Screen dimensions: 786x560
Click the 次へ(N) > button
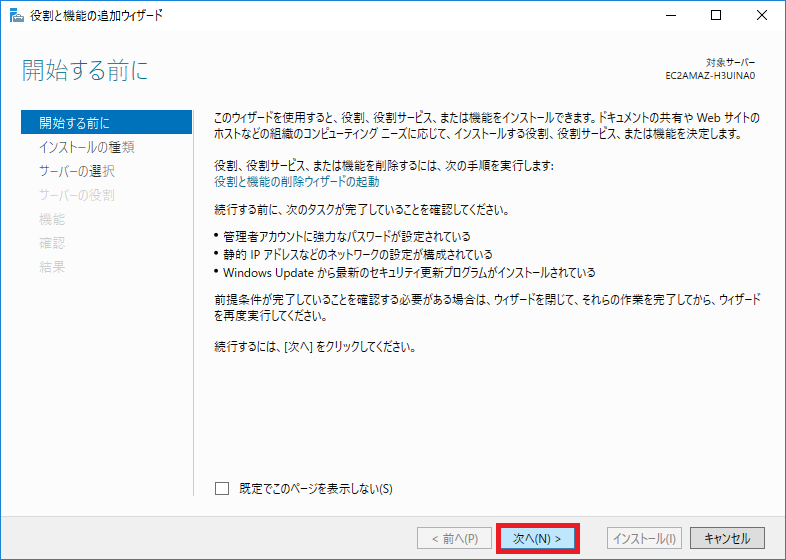tap(537, 538)
